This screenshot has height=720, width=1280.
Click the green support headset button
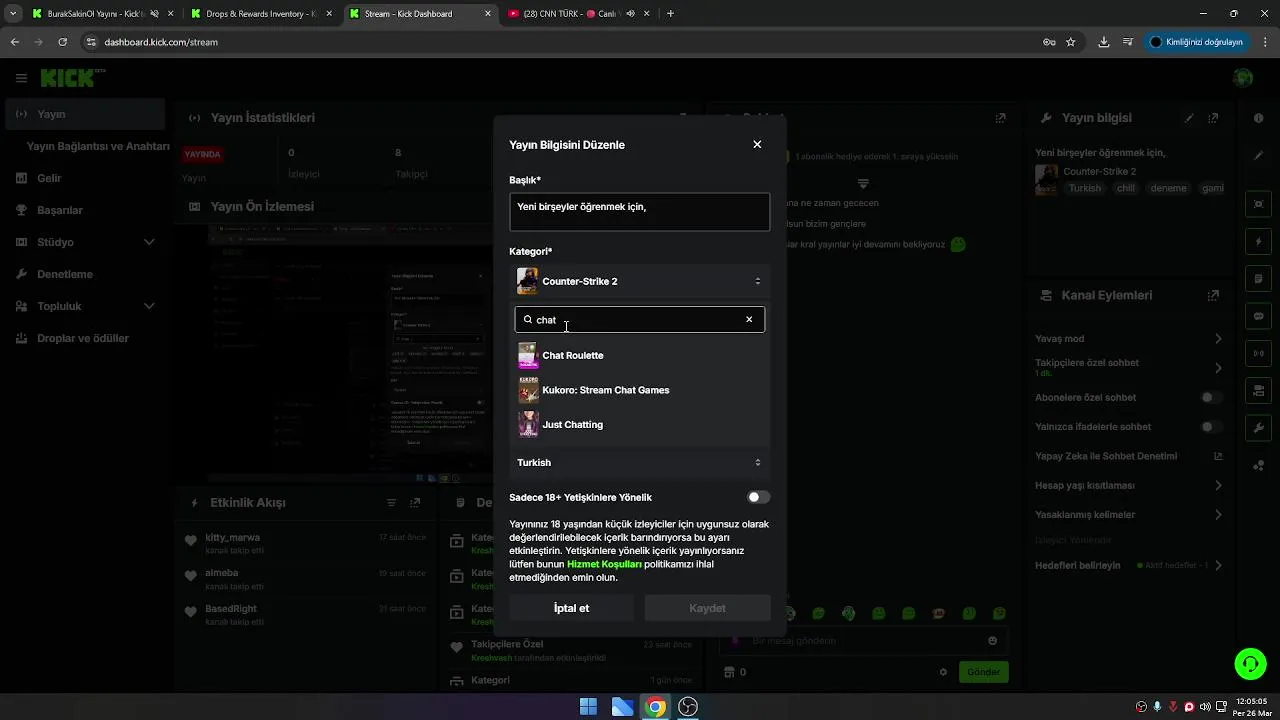click(1249, 663)
